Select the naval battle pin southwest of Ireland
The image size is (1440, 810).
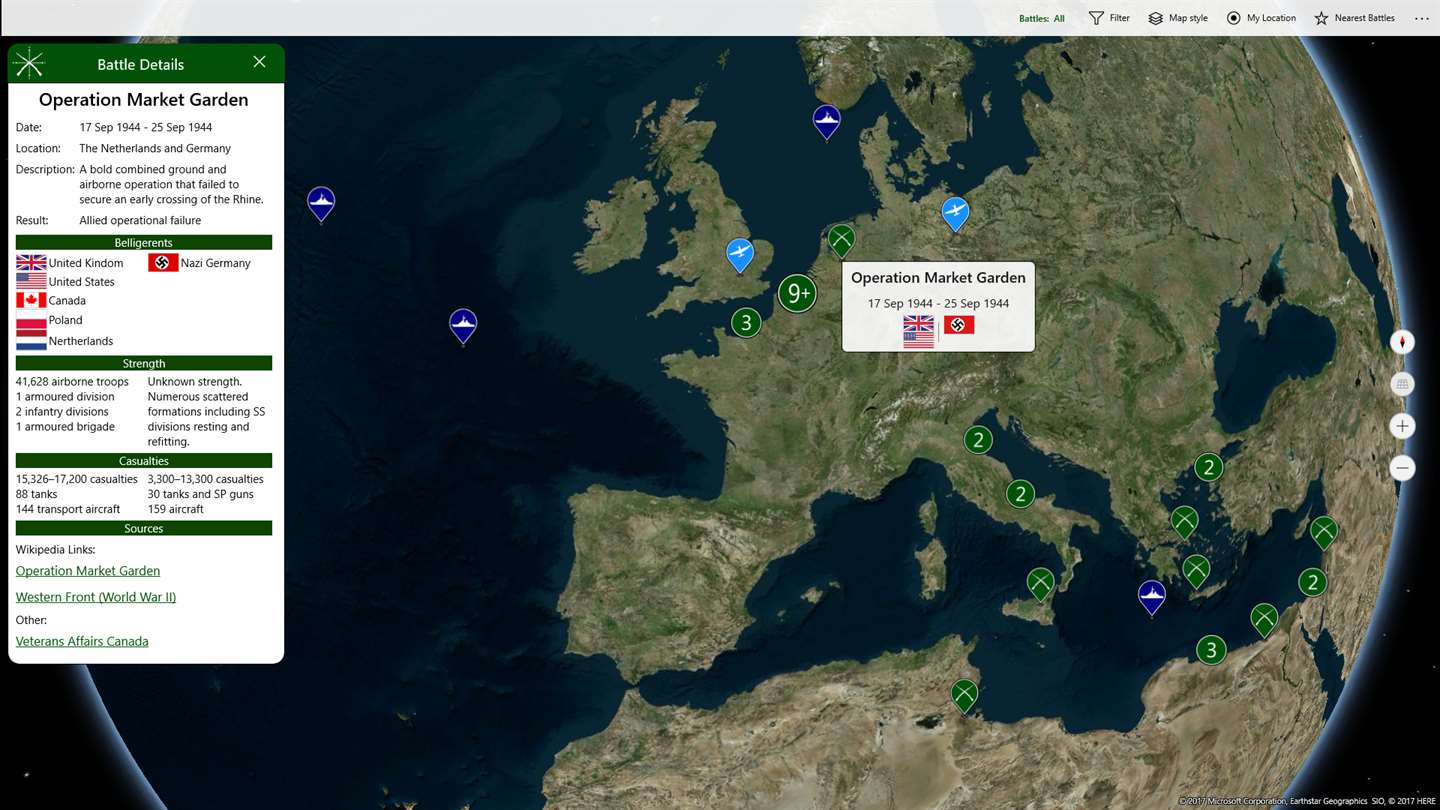tap(463, 325)
